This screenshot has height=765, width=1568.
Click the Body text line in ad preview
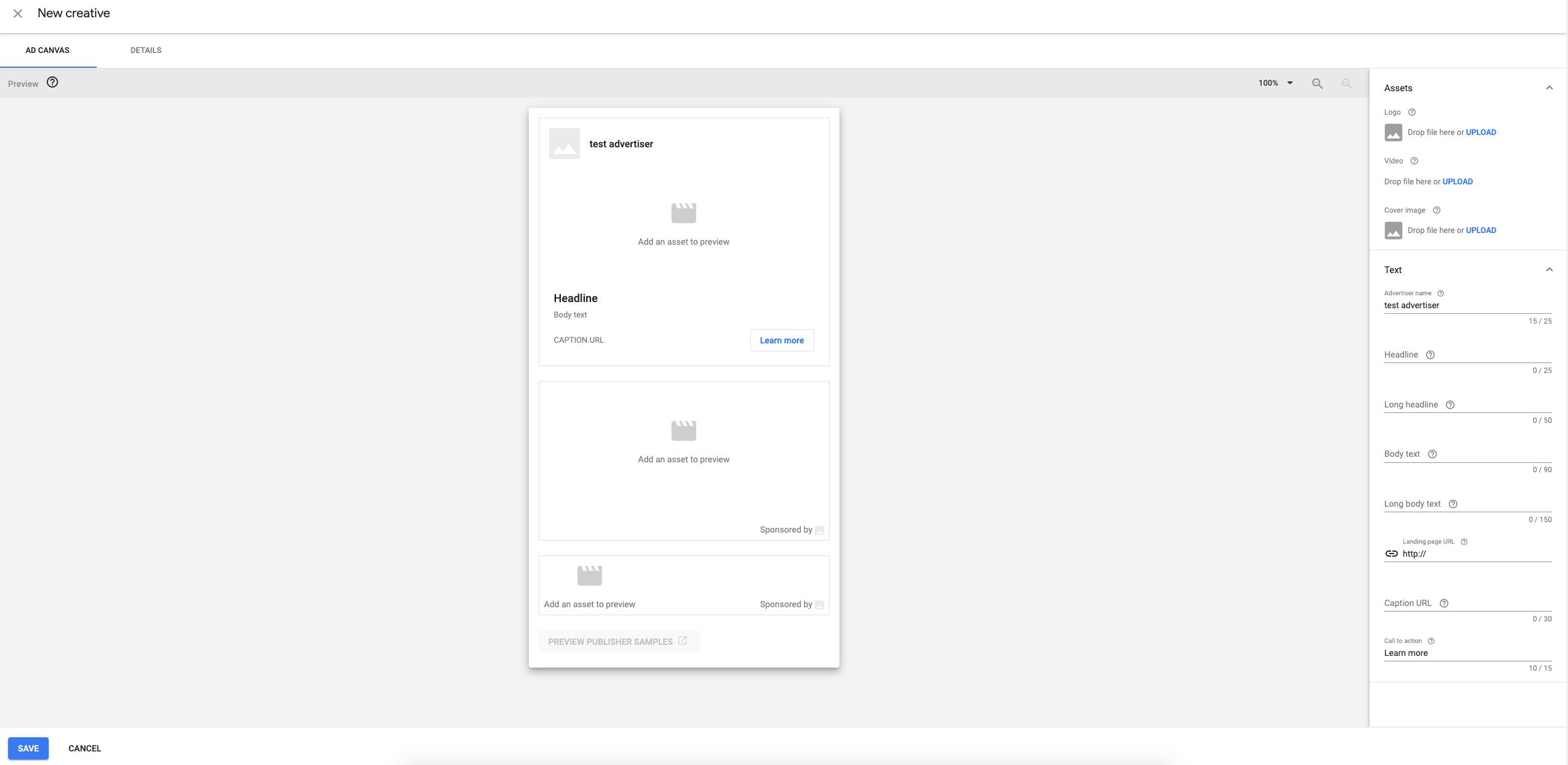tap(570, 315)
